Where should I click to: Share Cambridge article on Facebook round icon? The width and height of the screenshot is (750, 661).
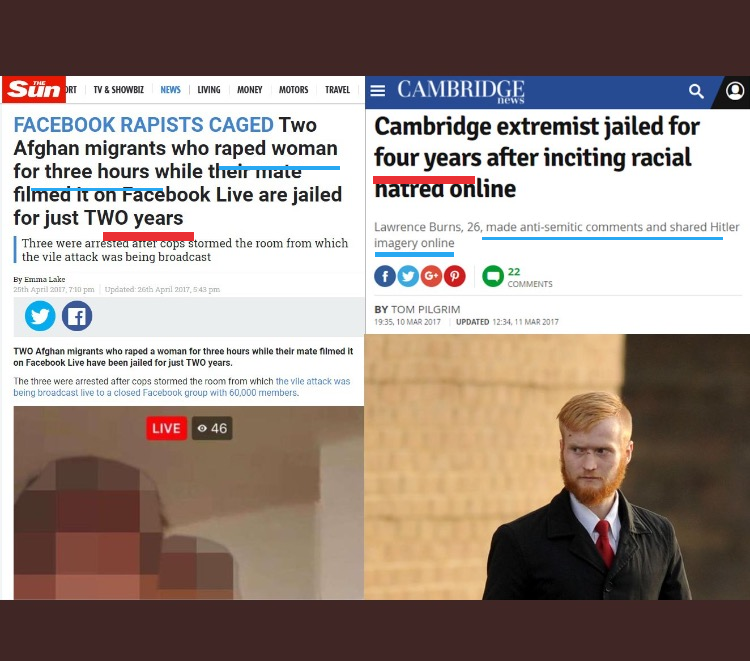[x=385, y=276]
